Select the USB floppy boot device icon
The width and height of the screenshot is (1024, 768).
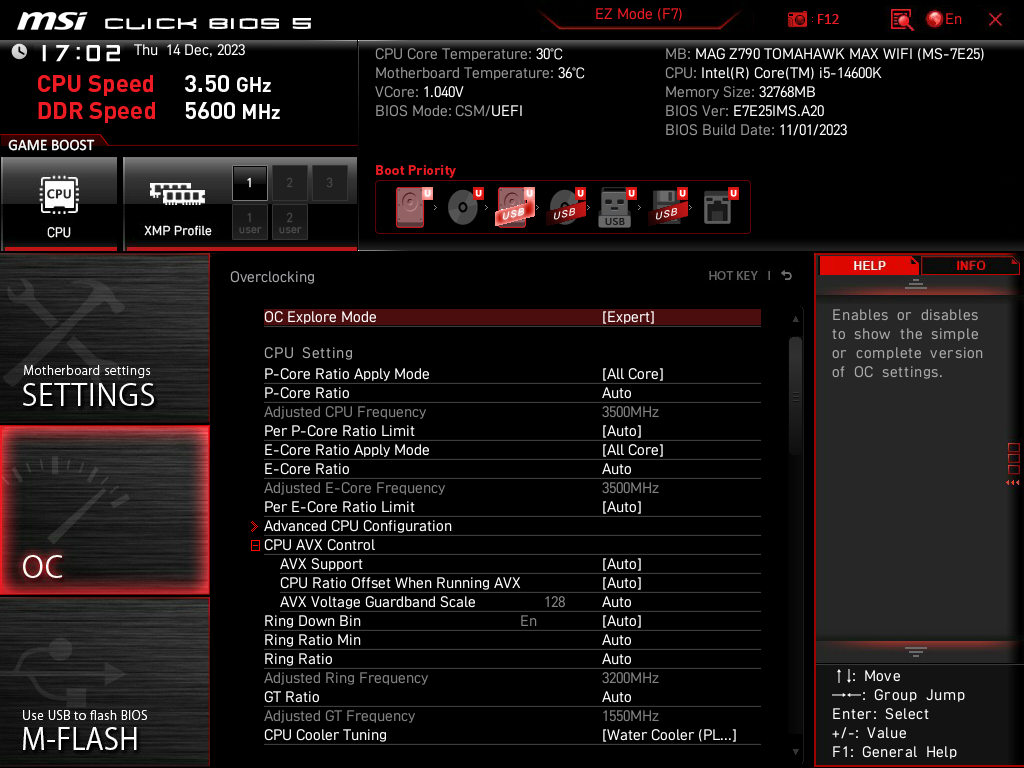tap(667, 207)
